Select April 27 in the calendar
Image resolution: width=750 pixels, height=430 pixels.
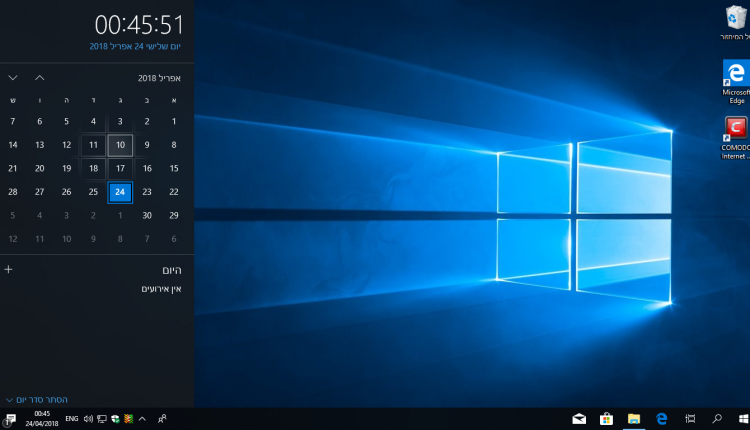pyautogui.click(x=40, y=192)
